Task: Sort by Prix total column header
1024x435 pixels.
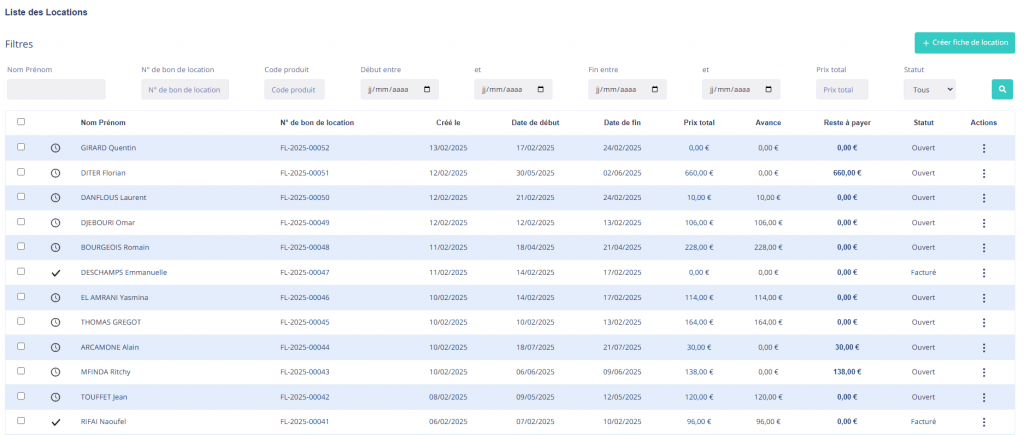Action: point(698,123)
